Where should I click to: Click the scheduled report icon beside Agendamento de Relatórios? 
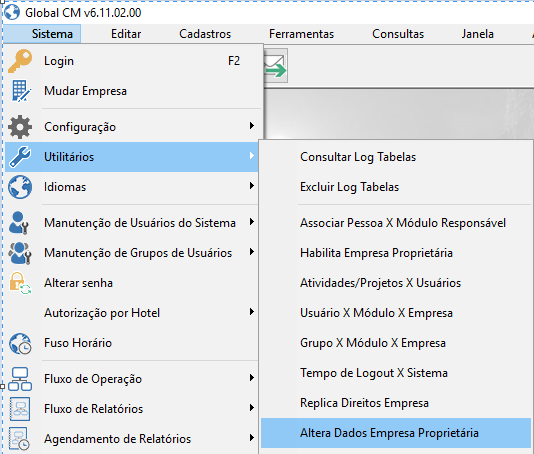(x=19, y=439)
